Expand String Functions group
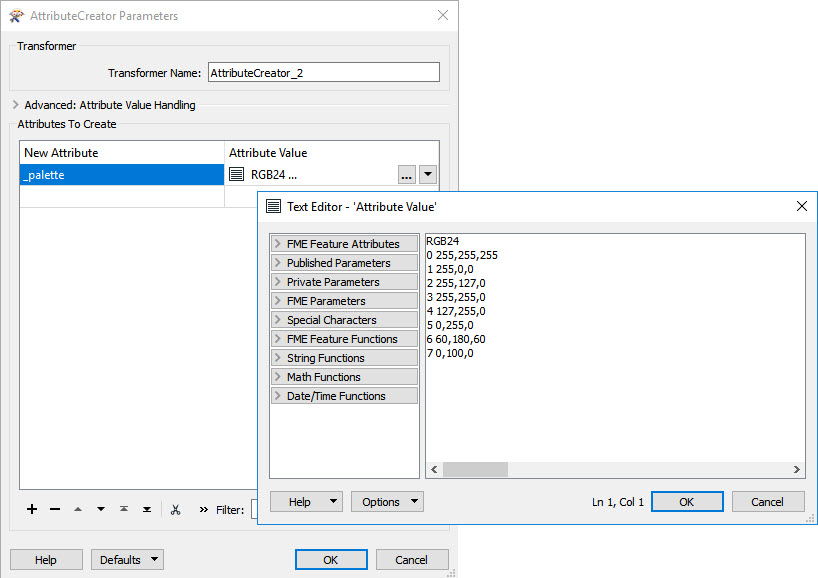The width and height of the screenshot is (818, 578). [344, 358]
